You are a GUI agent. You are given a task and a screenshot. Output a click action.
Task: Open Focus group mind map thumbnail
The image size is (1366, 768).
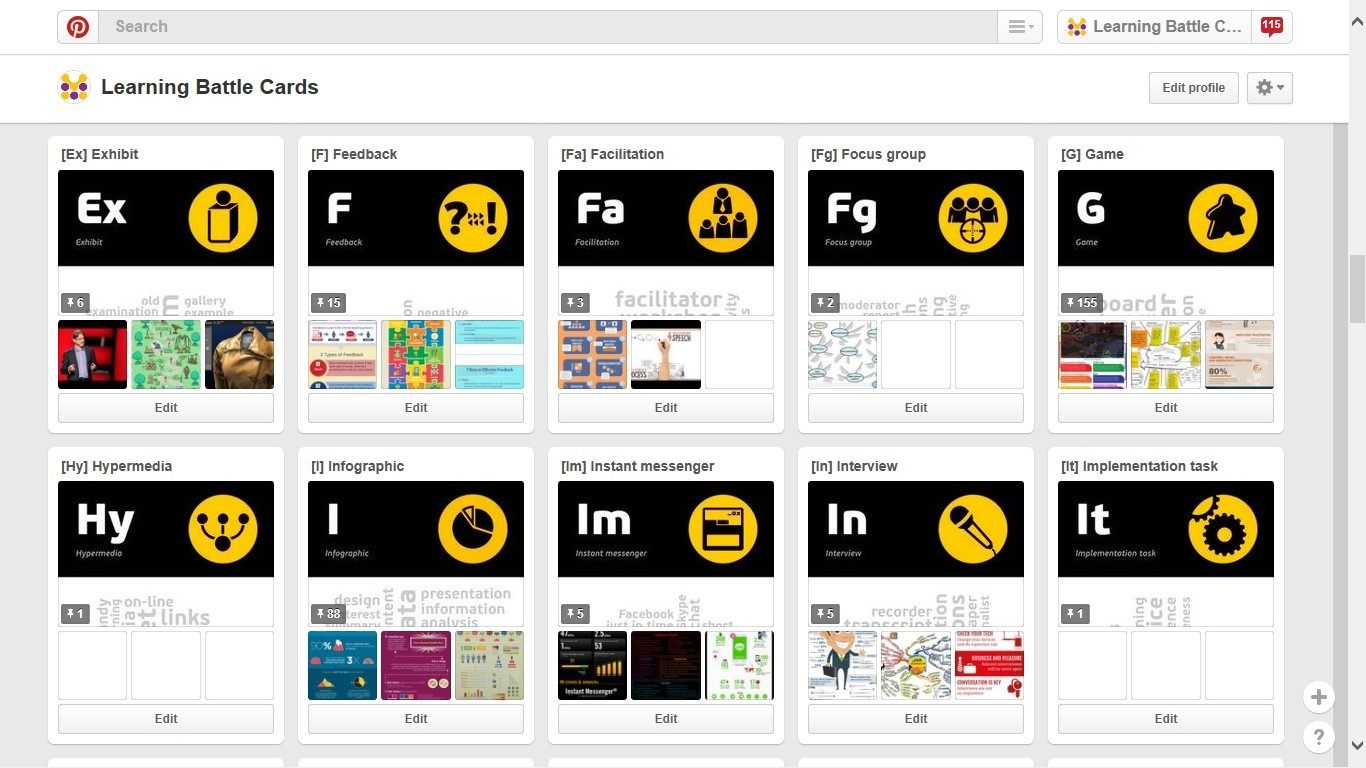842,354
